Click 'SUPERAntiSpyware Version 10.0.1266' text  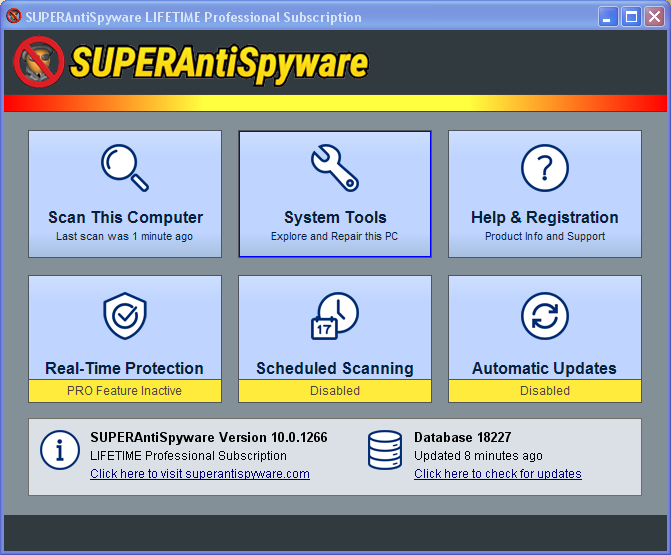(209, 437)
